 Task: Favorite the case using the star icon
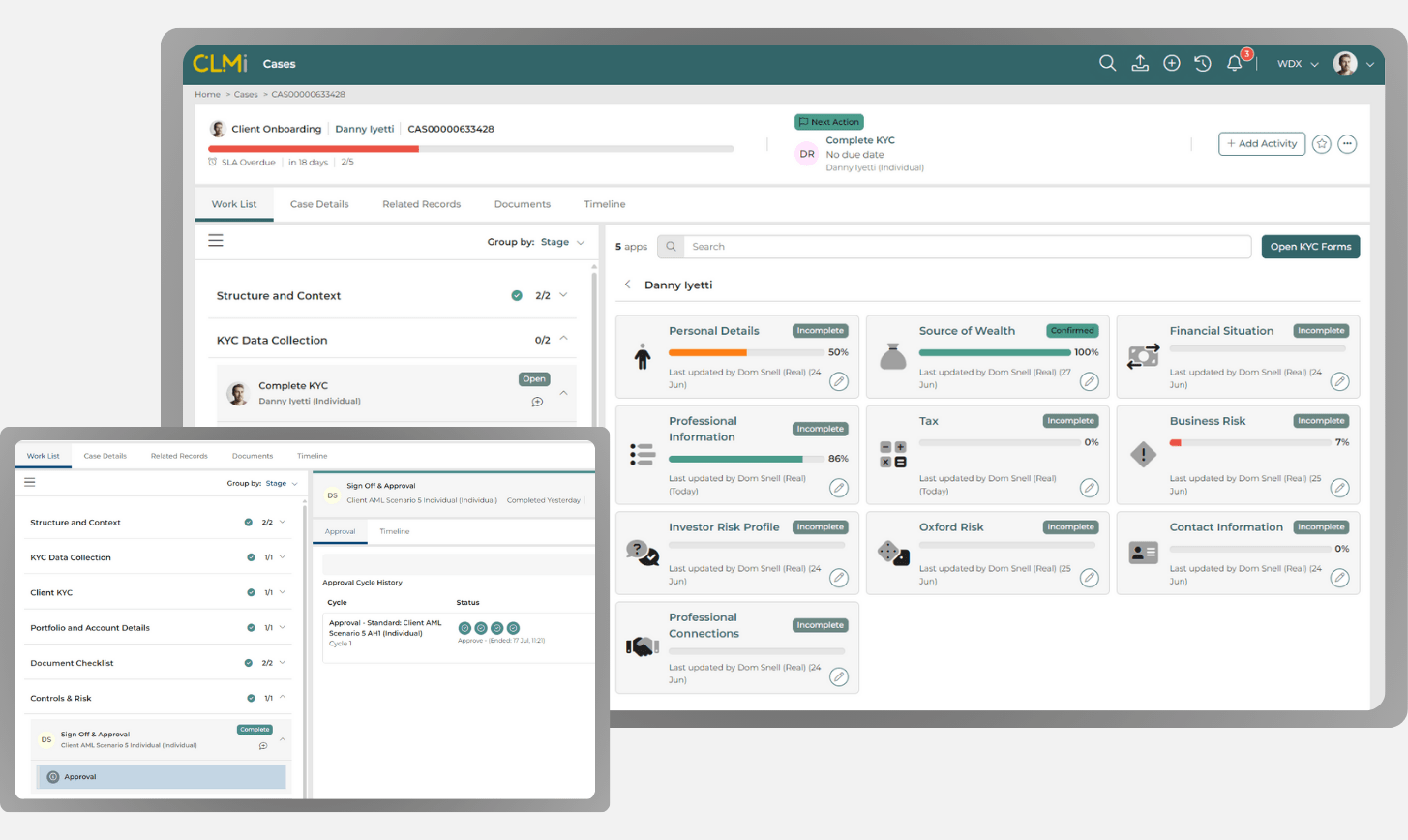1321,143
